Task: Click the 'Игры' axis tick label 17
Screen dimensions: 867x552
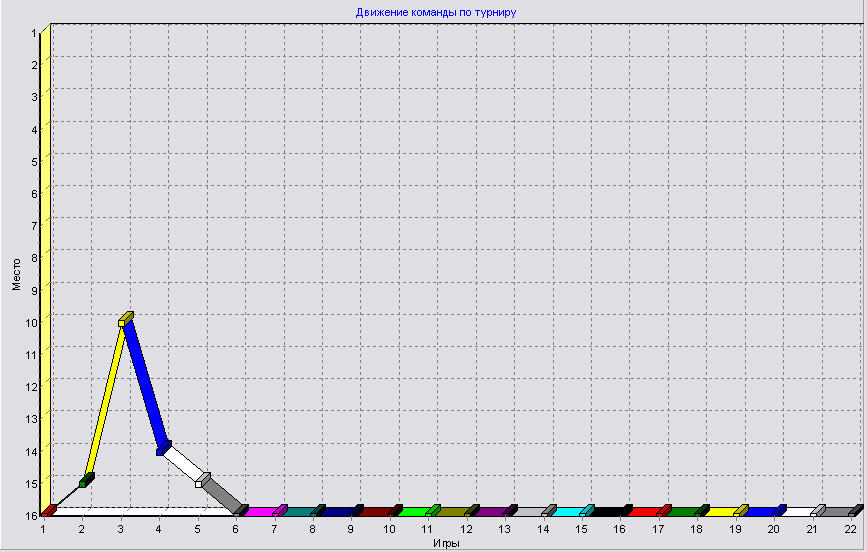Action: [658, 529]
